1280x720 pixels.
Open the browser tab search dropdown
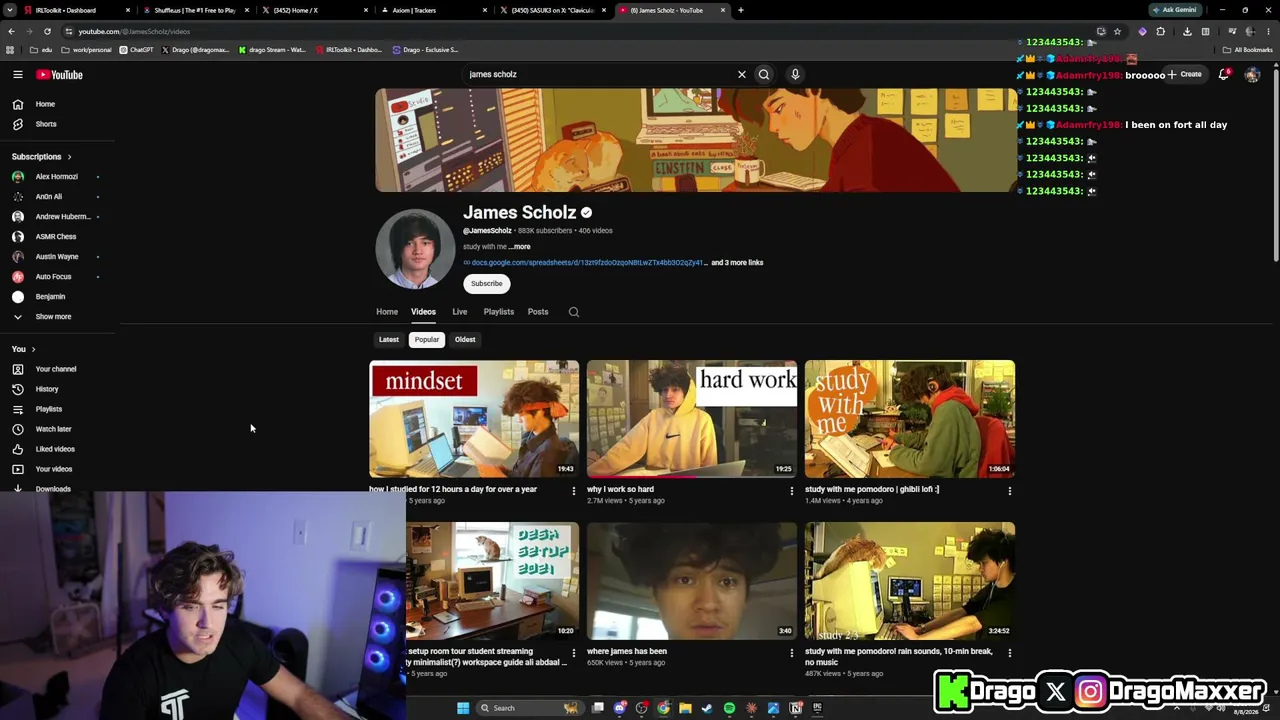point(11,10)
